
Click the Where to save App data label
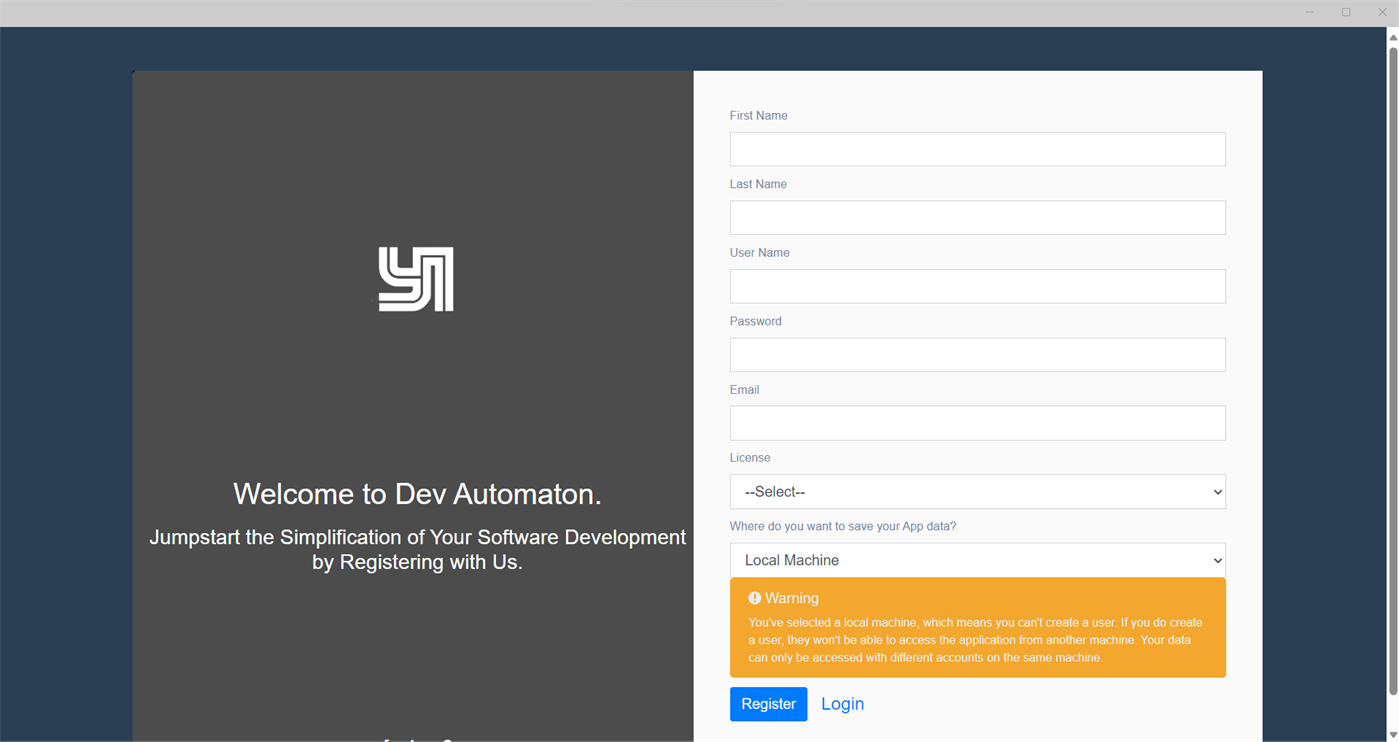point(843,525)
